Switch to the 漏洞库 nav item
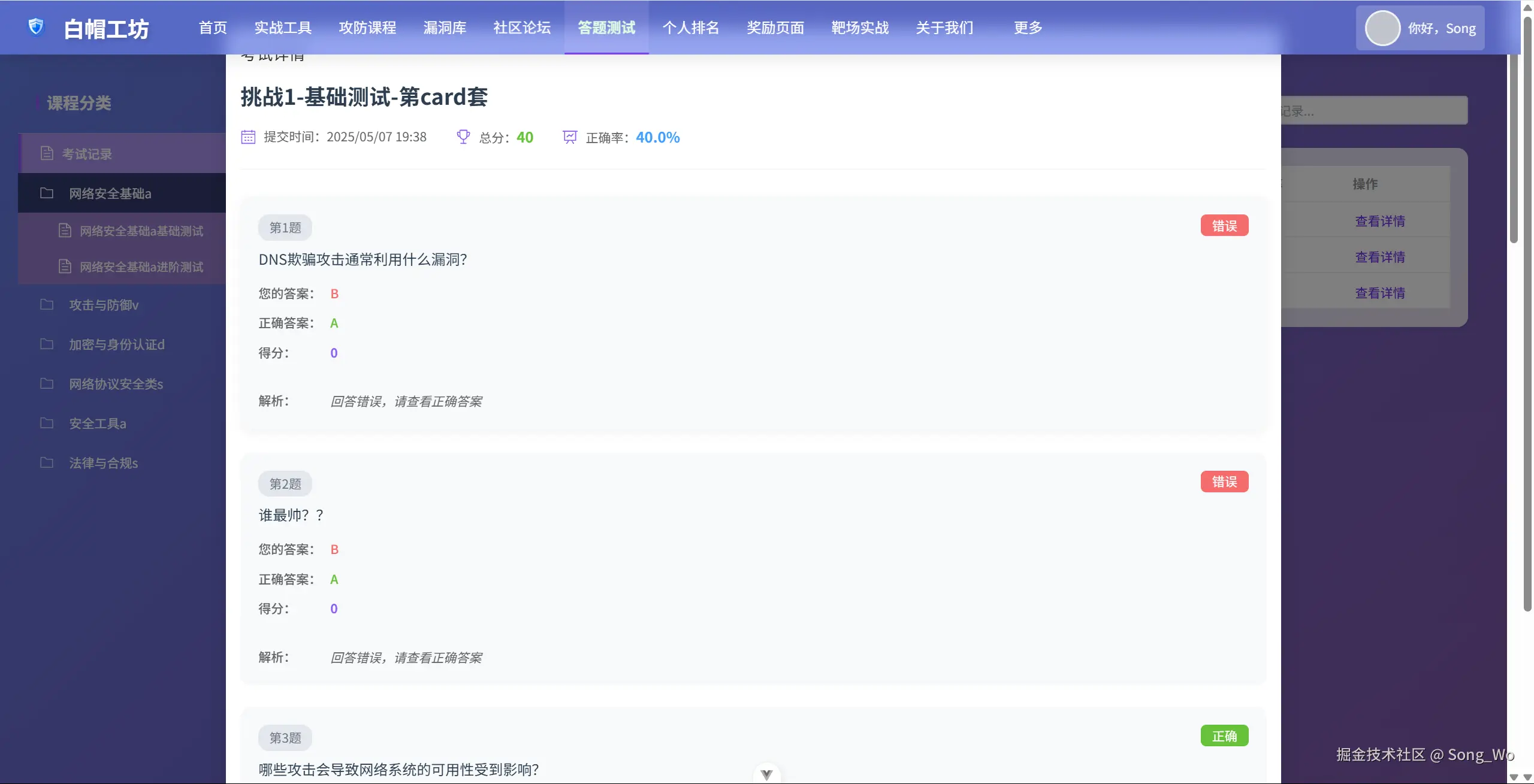This screenshot has height=784, width=1534. click(x=445, y=28)
